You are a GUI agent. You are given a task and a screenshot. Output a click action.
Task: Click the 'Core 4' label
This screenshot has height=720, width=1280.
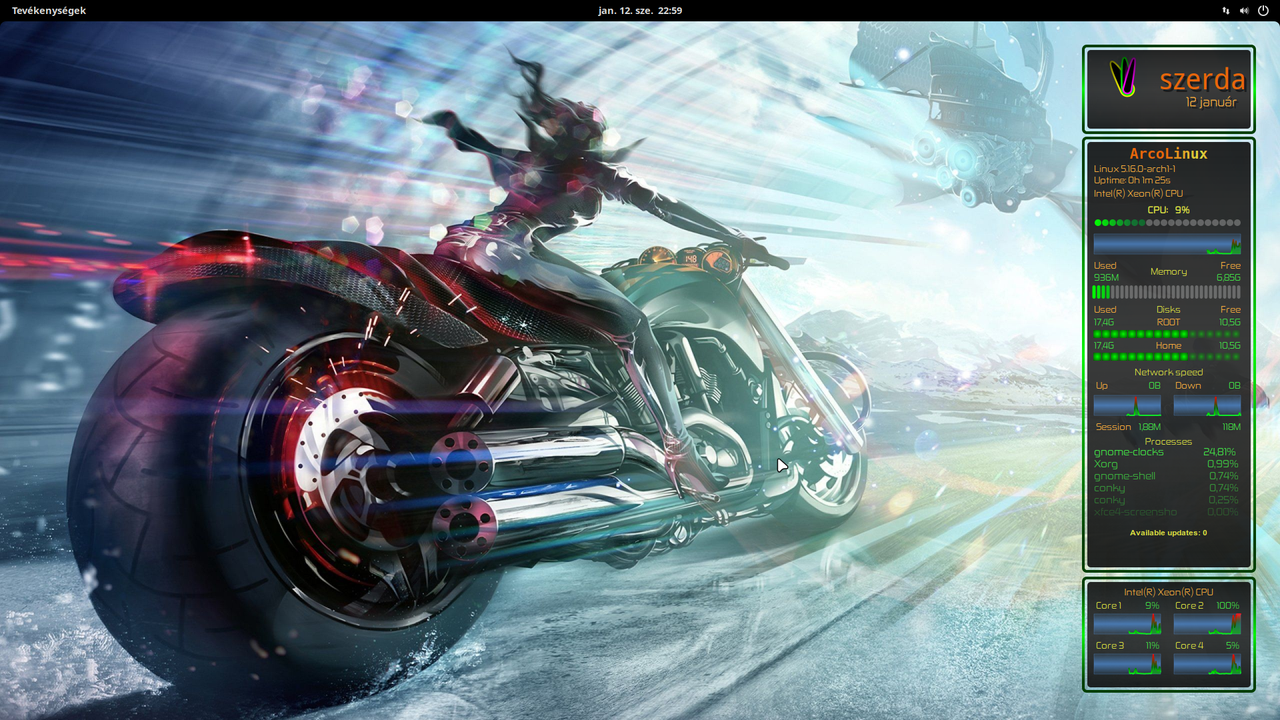[1189, 645]
